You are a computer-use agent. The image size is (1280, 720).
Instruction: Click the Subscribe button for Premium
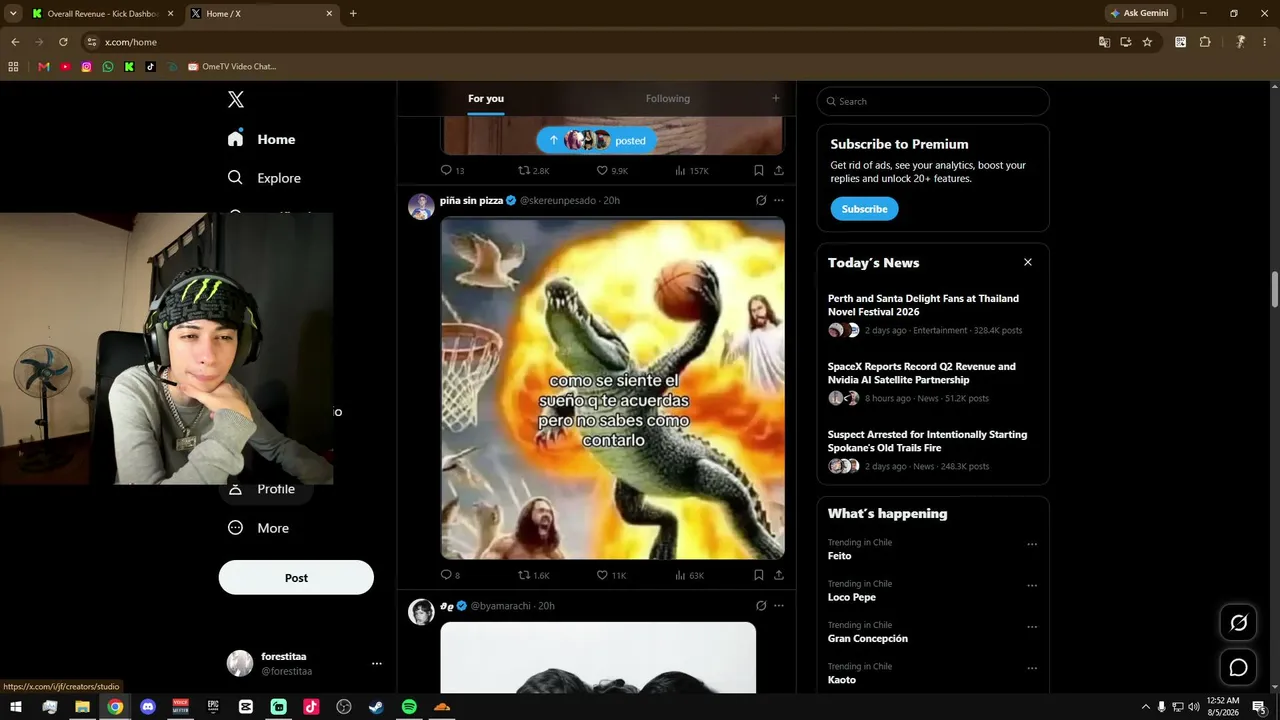click(864, 209)
